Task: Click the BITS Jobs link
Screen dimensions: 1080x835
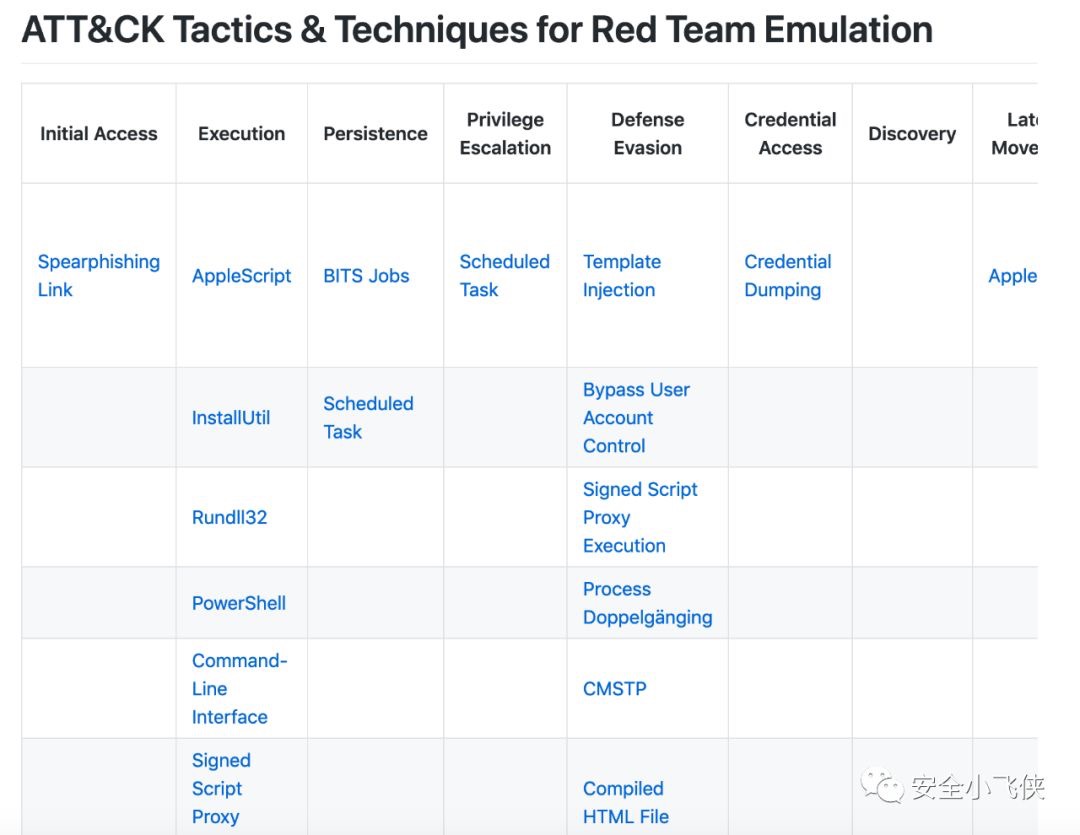Action: pos(366,276)
